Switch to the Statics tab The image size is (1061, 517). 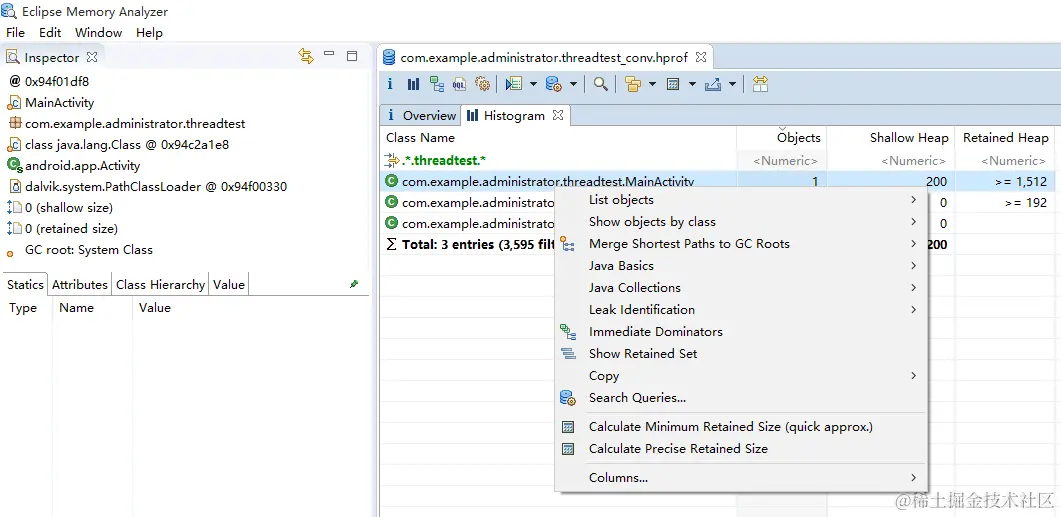click(x=25, y=284)
